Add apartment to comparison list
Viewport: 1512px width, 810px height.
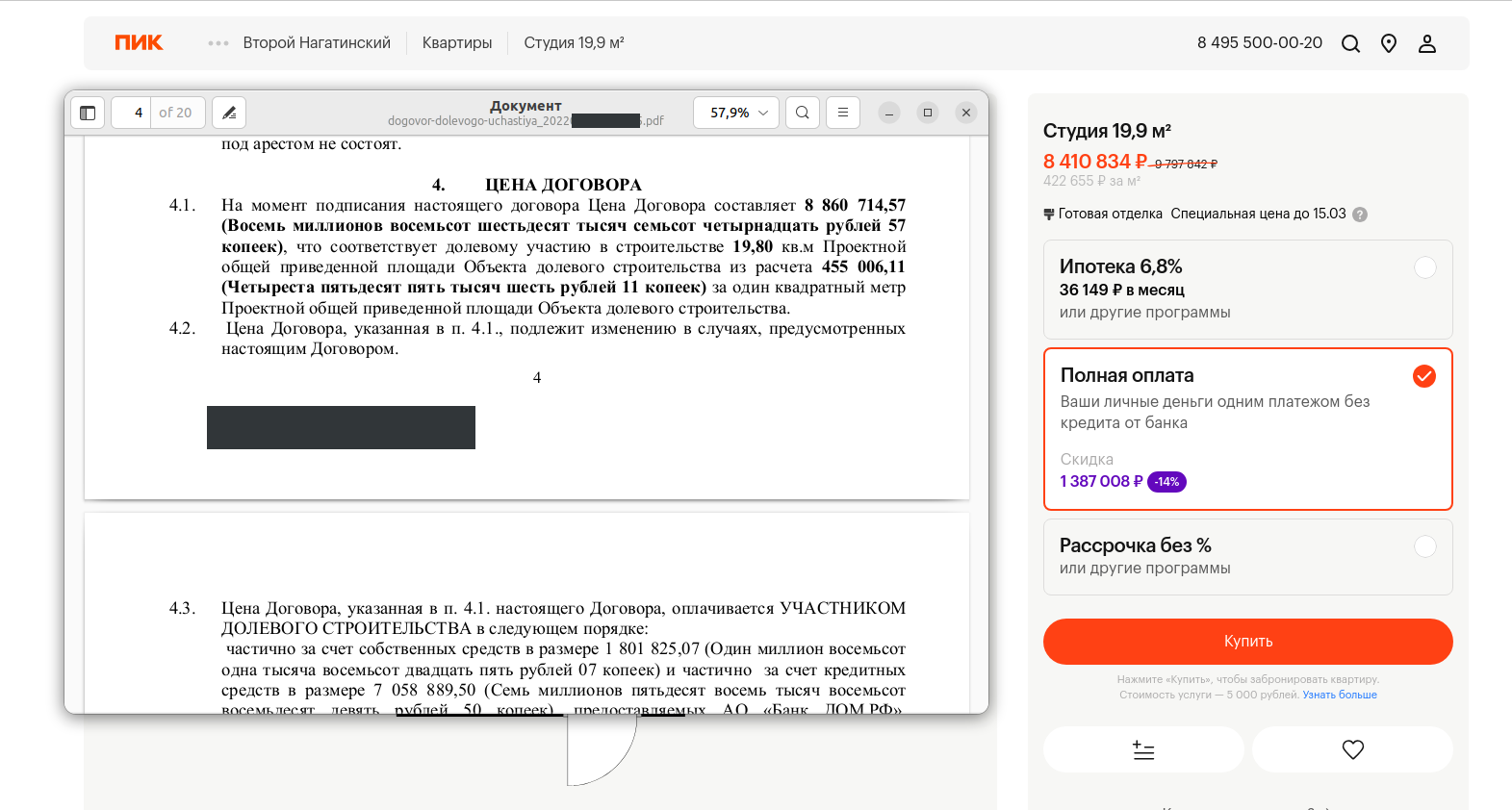point(1143,749)
